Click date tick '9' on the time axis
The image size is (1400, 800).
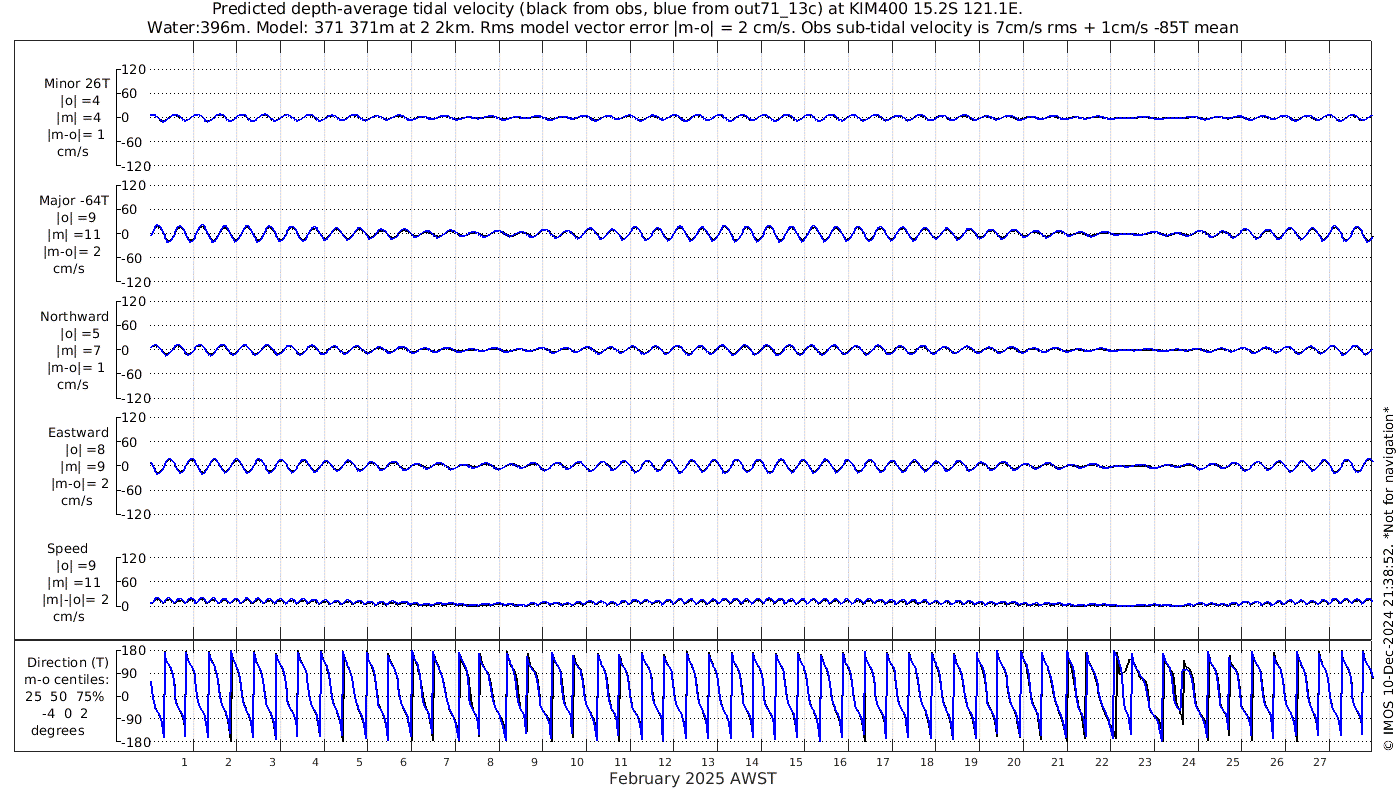[x=534, y=762]
